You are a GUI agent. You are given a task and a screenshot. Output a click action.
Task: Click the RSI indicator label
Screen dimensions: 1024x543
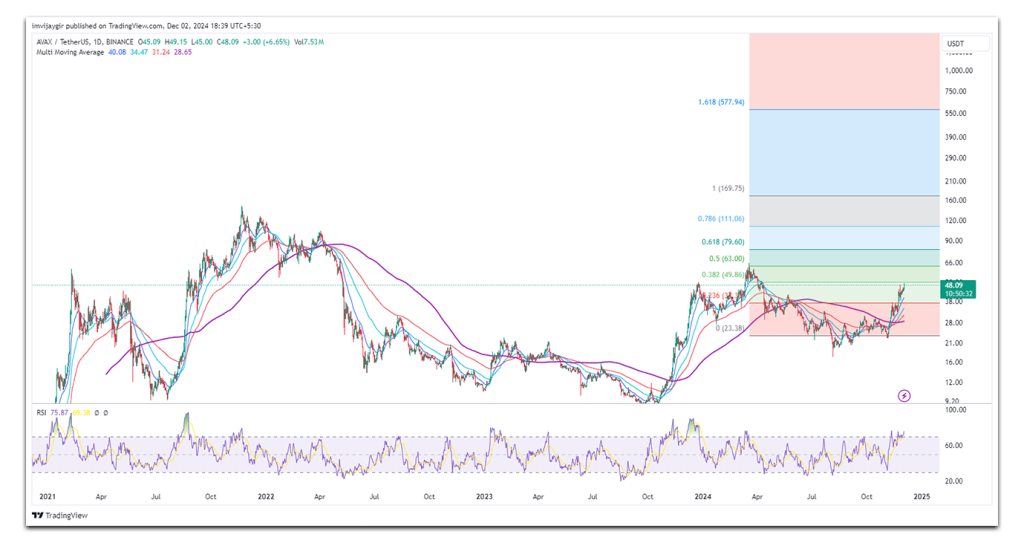click(41, 413)
